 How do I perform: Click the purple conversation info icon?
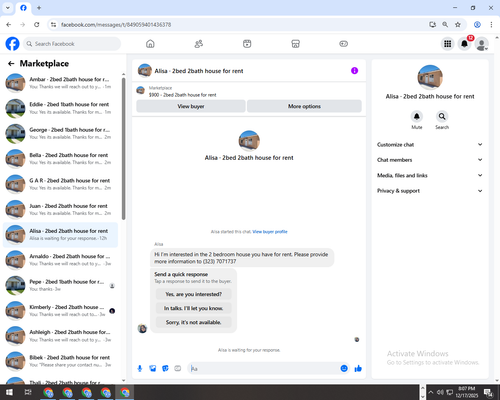[354, 71]
